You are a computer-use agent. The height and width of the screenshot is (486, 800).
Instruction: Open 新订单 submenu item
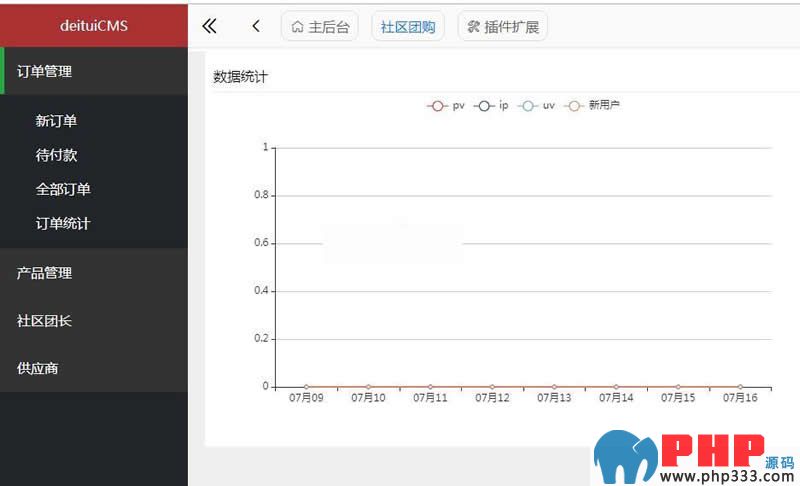click(x=56, y=121)
